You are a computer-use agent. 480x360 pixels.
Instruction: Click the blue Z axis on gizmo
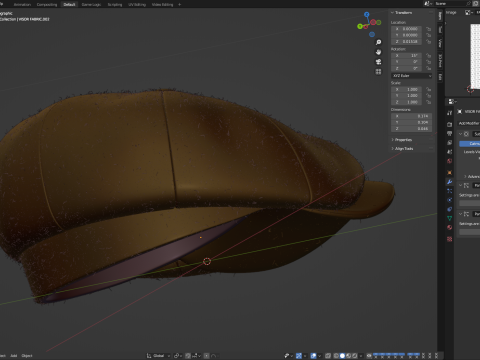coord(367,14)
